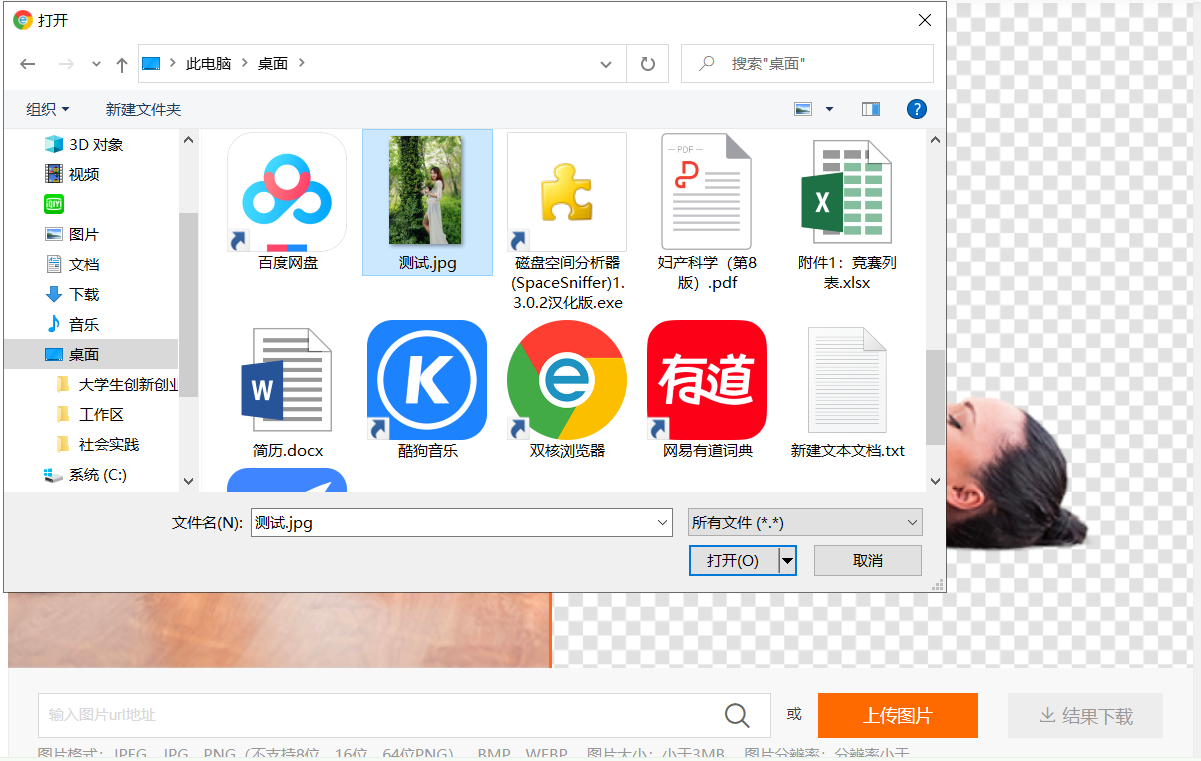The width and height of the screenshot is (1201, 761).
Task: Click the 此电脑 breadcrumb
Action: tap(208, 63)
